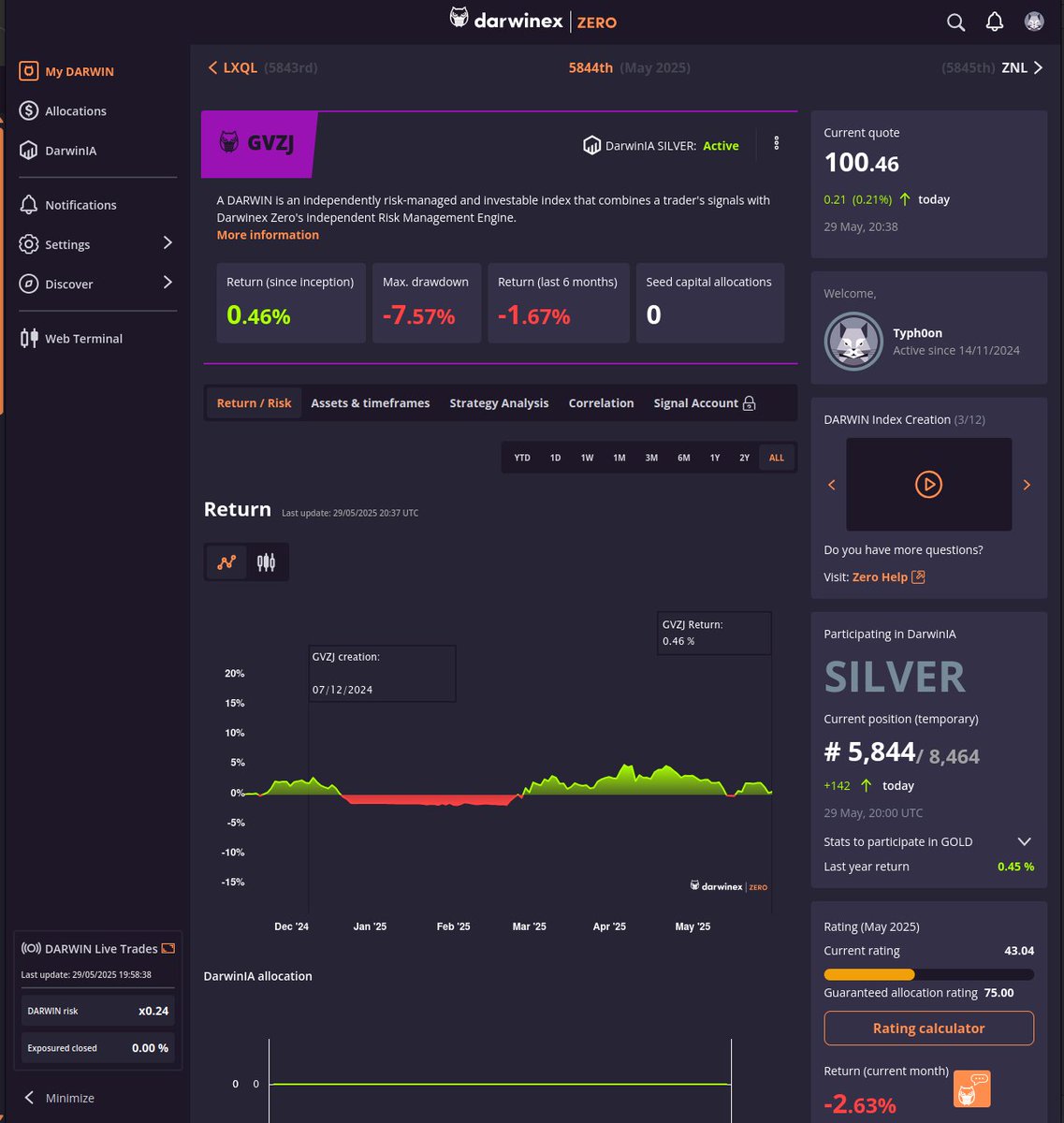Click the Current quote 100.46 value

click(x=861, y=163)
